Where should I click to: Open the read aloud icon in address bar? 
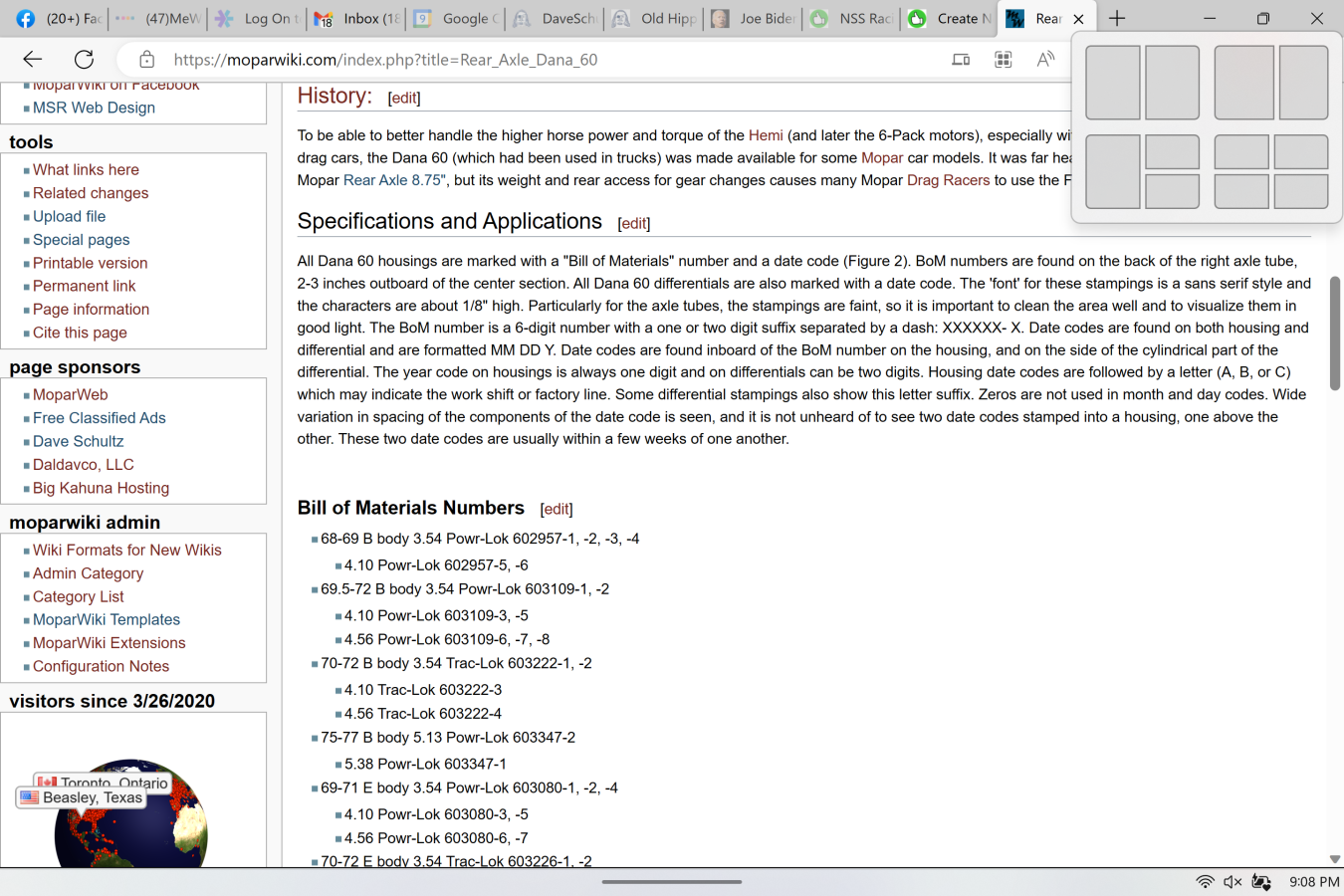click(1045, 60)
